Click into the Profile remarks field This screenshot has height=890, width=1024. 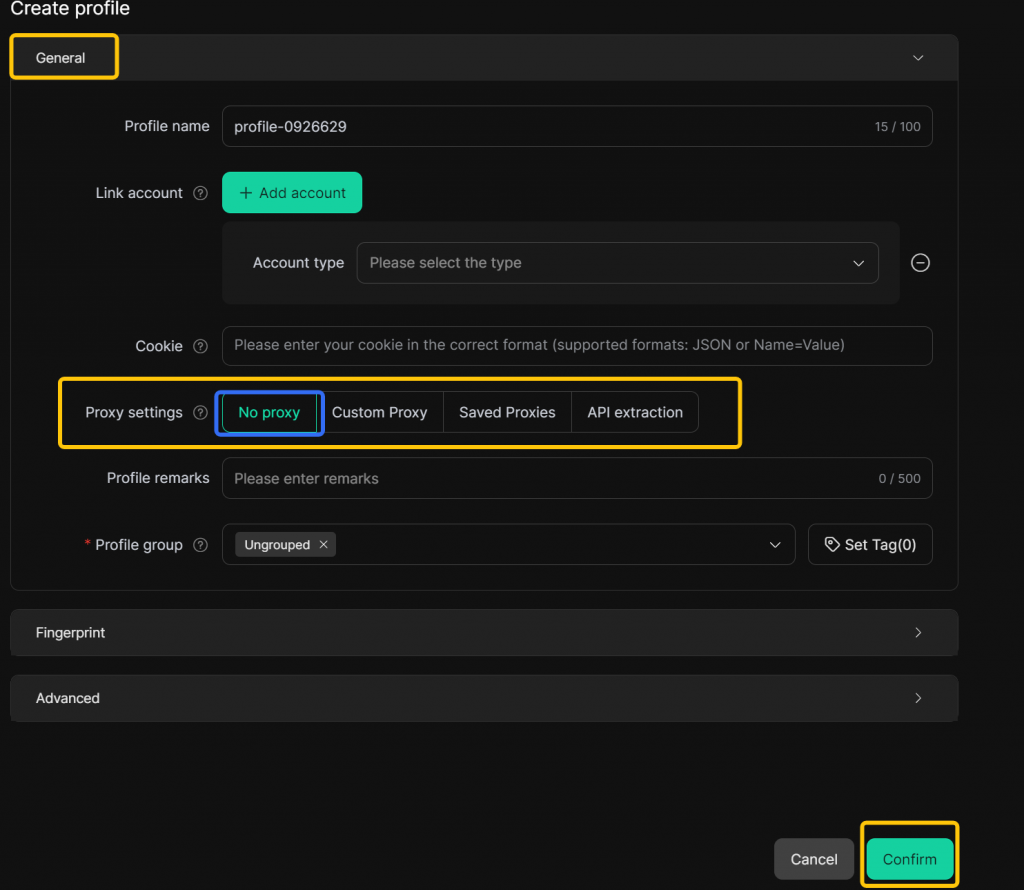pyautogui.click(x=550, y=479)
